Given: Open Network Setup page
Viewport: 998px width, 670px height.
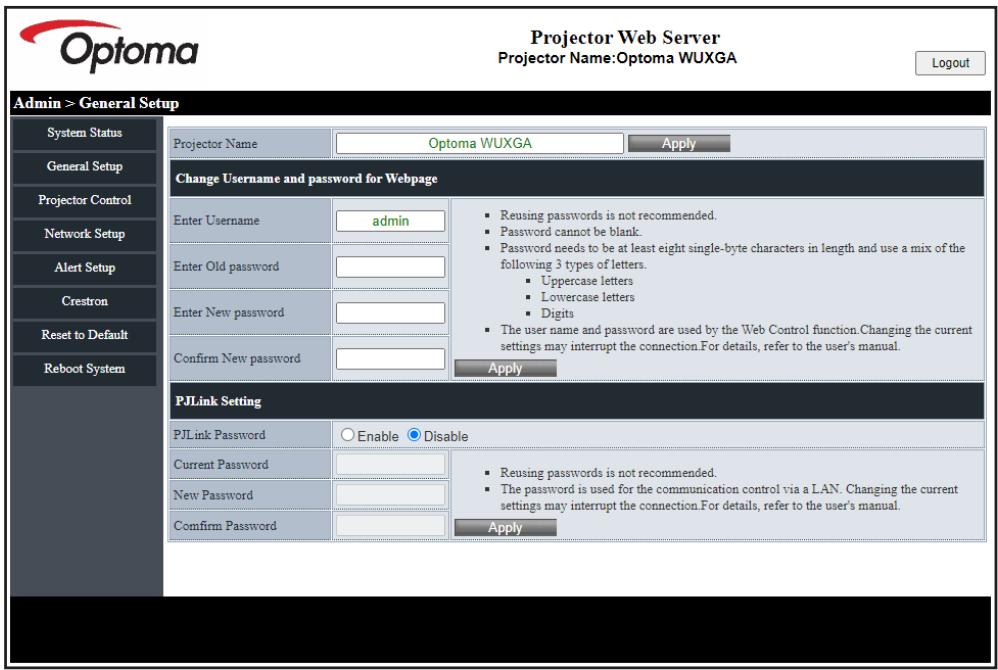Looking at the screenshot, I should click(84, 234).
